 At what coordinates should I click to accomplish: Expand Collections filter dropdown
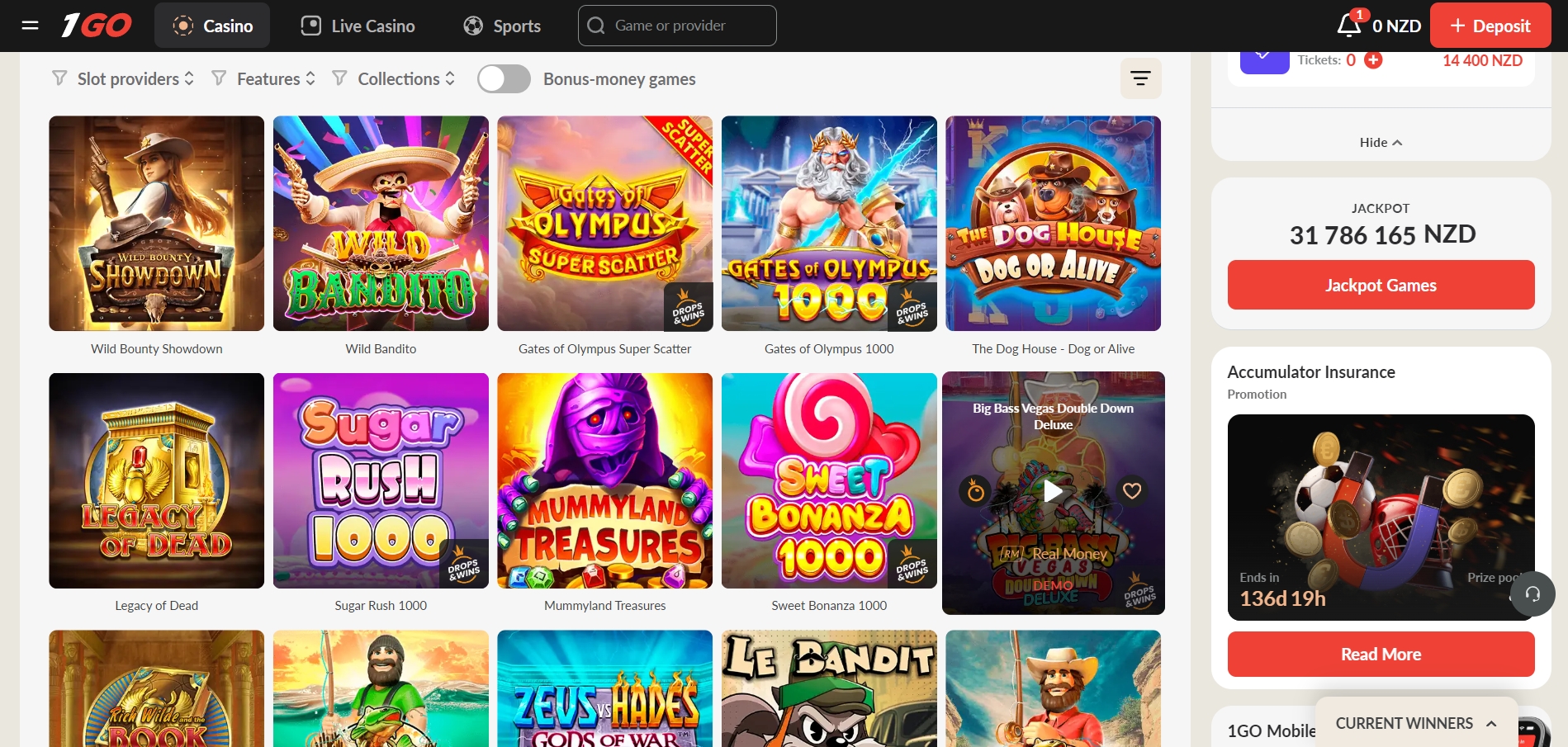[x=394, y=79]
